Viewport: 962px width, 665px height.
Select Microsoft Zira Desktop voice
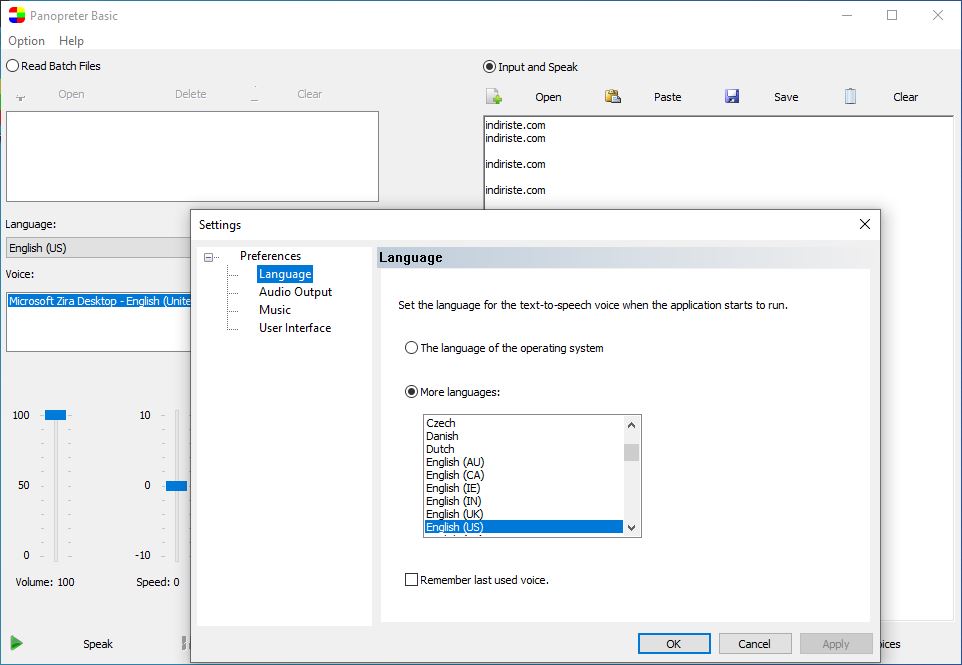[99, 301]
